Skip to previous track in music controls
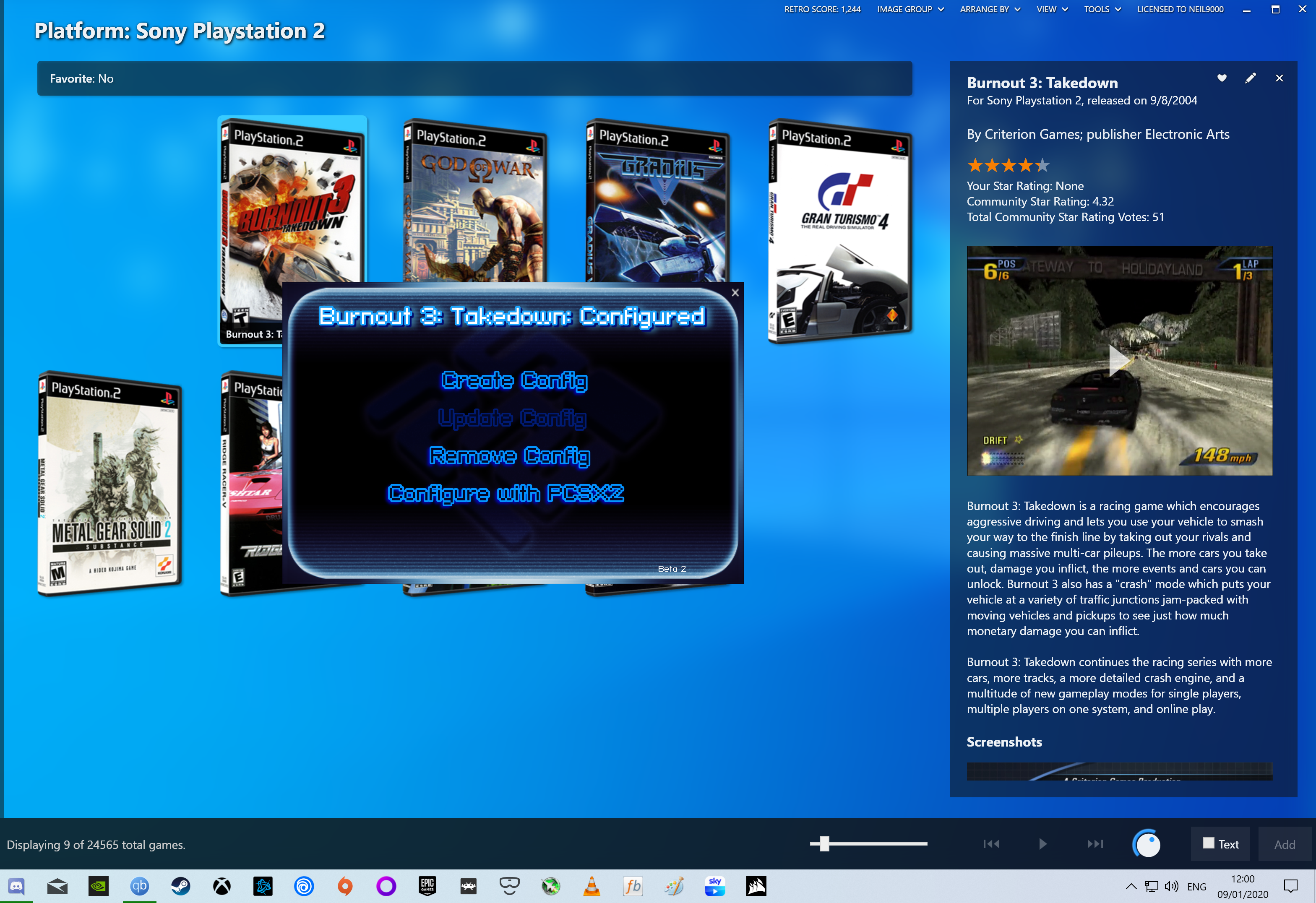This screenshot has width=1316, height=903. coord(991,844)
